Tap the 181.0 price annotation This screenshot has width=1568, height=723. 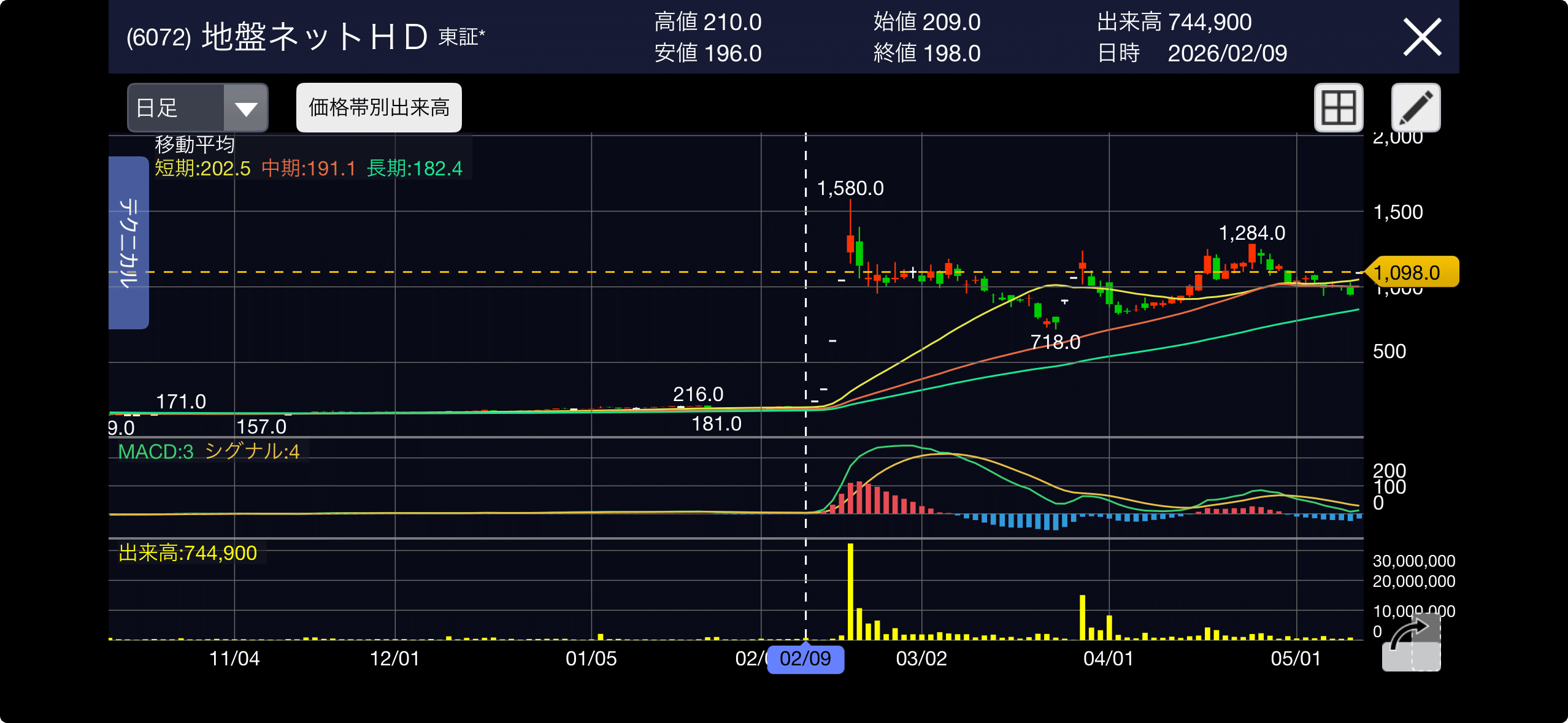[717, 424]
